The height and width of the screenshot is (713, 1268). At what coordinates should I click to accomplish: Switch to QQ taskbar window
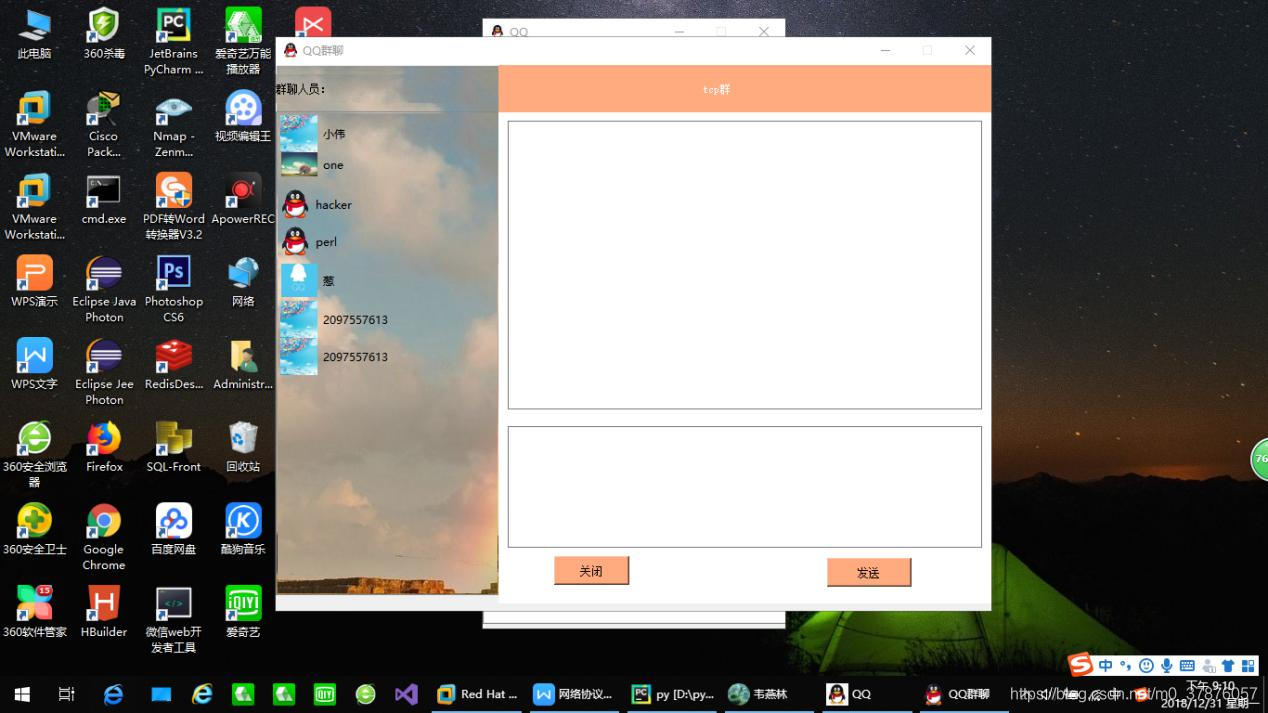866,693
